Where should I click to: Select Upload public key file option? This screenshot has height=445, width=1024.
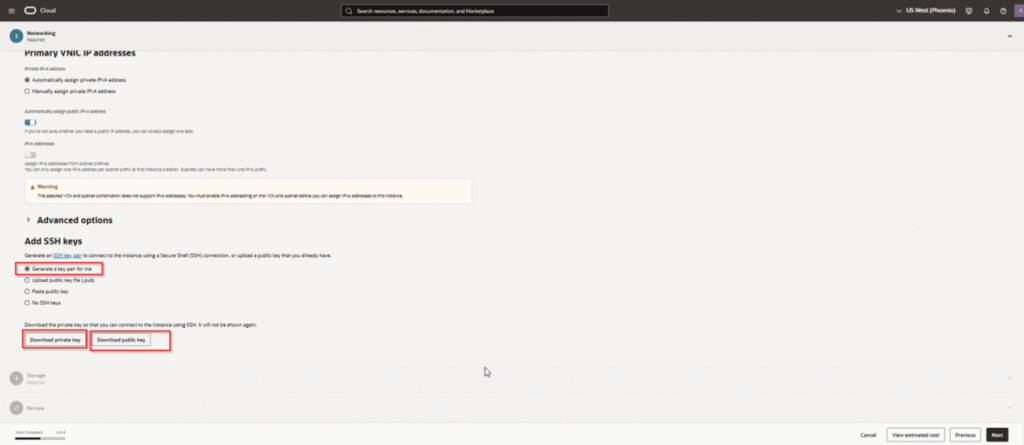click(x=27, y=280)
